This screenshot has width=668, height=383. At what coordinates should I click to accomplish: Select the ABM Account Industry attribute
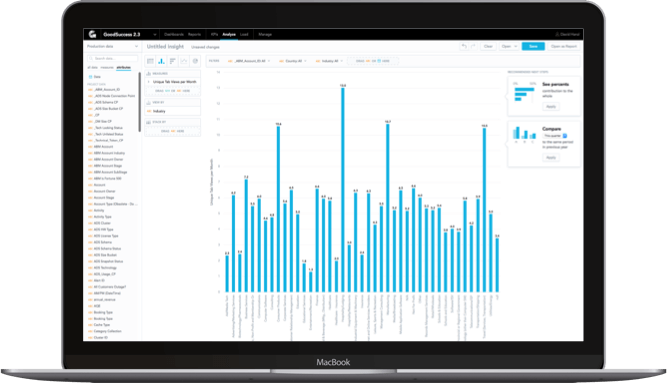(109, 153)
